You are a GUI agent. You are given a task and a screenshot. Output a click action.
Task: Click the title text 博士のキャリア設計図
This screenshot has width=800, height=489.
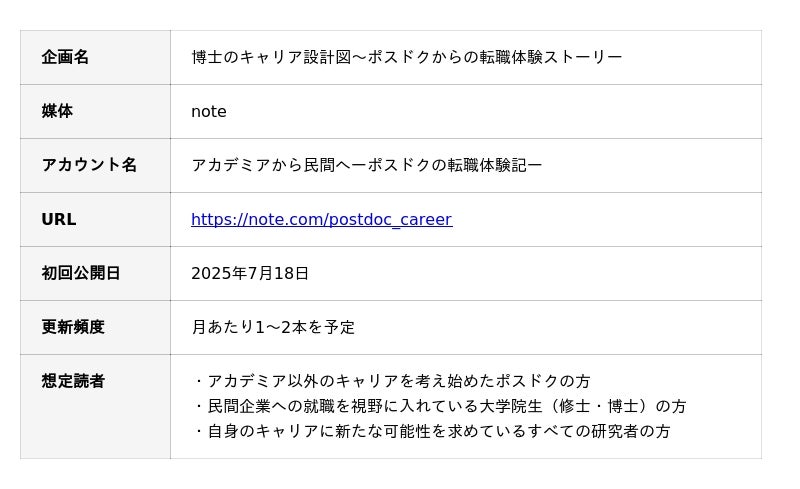point(270,58)
